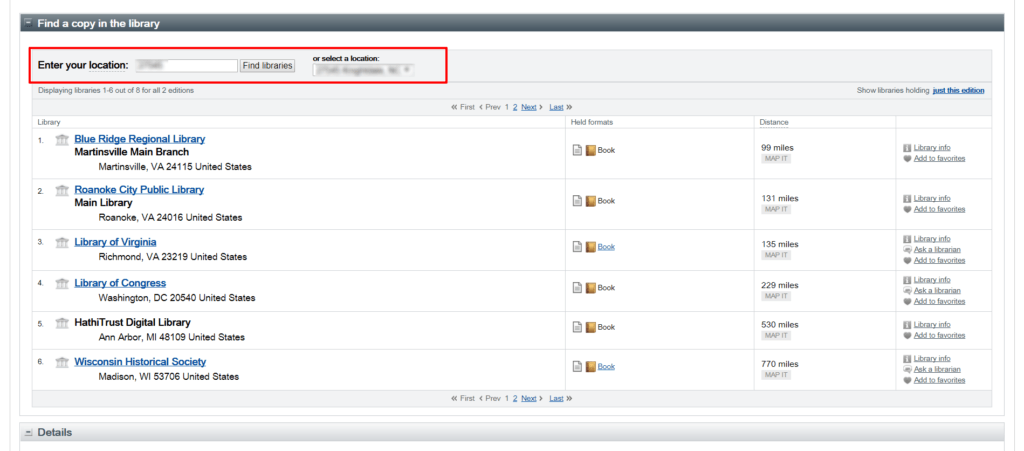
Task: Open Library info for Blue Ridge Regional Library
Action: tap(931, 148)
